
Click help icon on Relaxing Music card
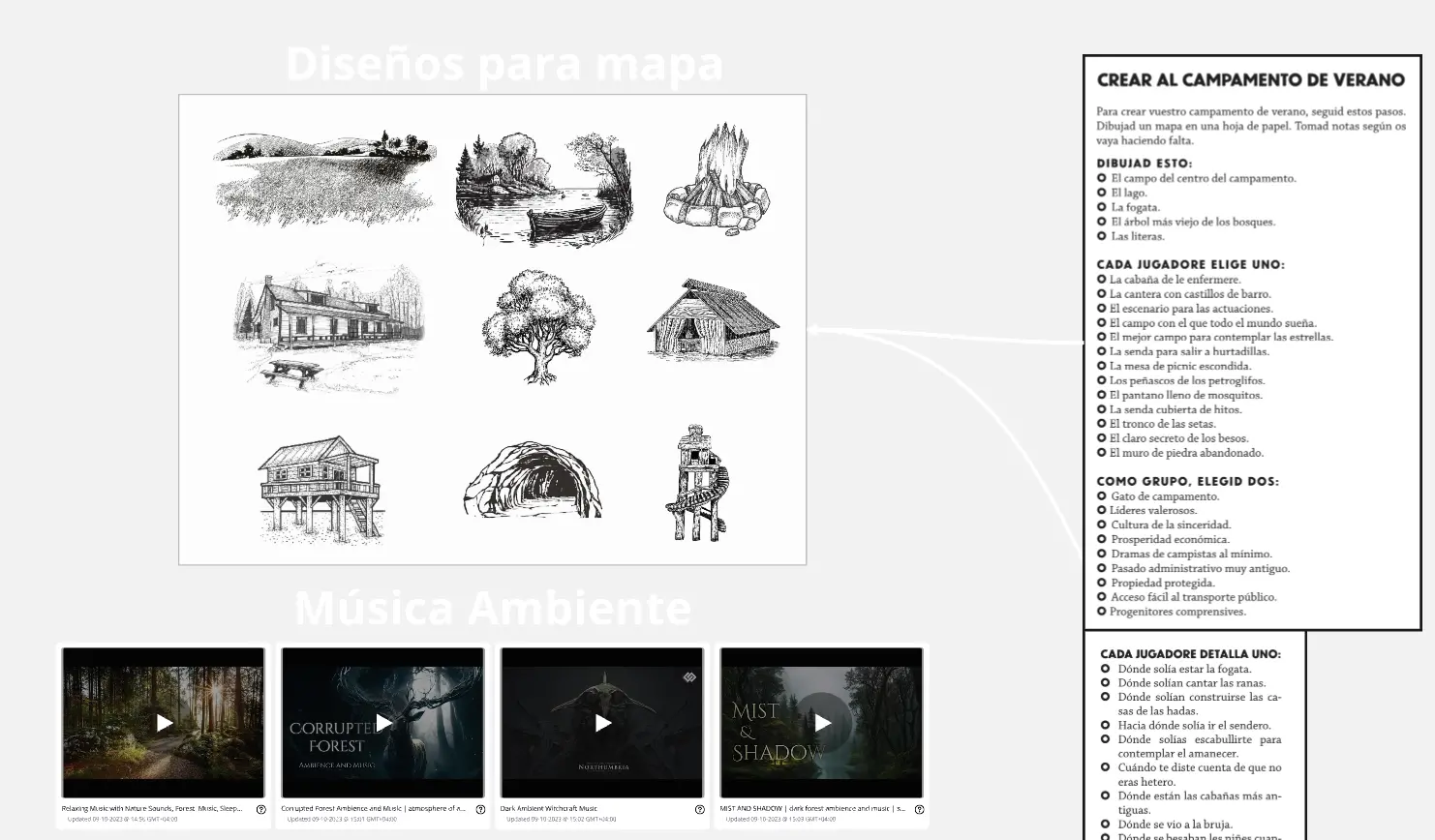tap(260, 809)
